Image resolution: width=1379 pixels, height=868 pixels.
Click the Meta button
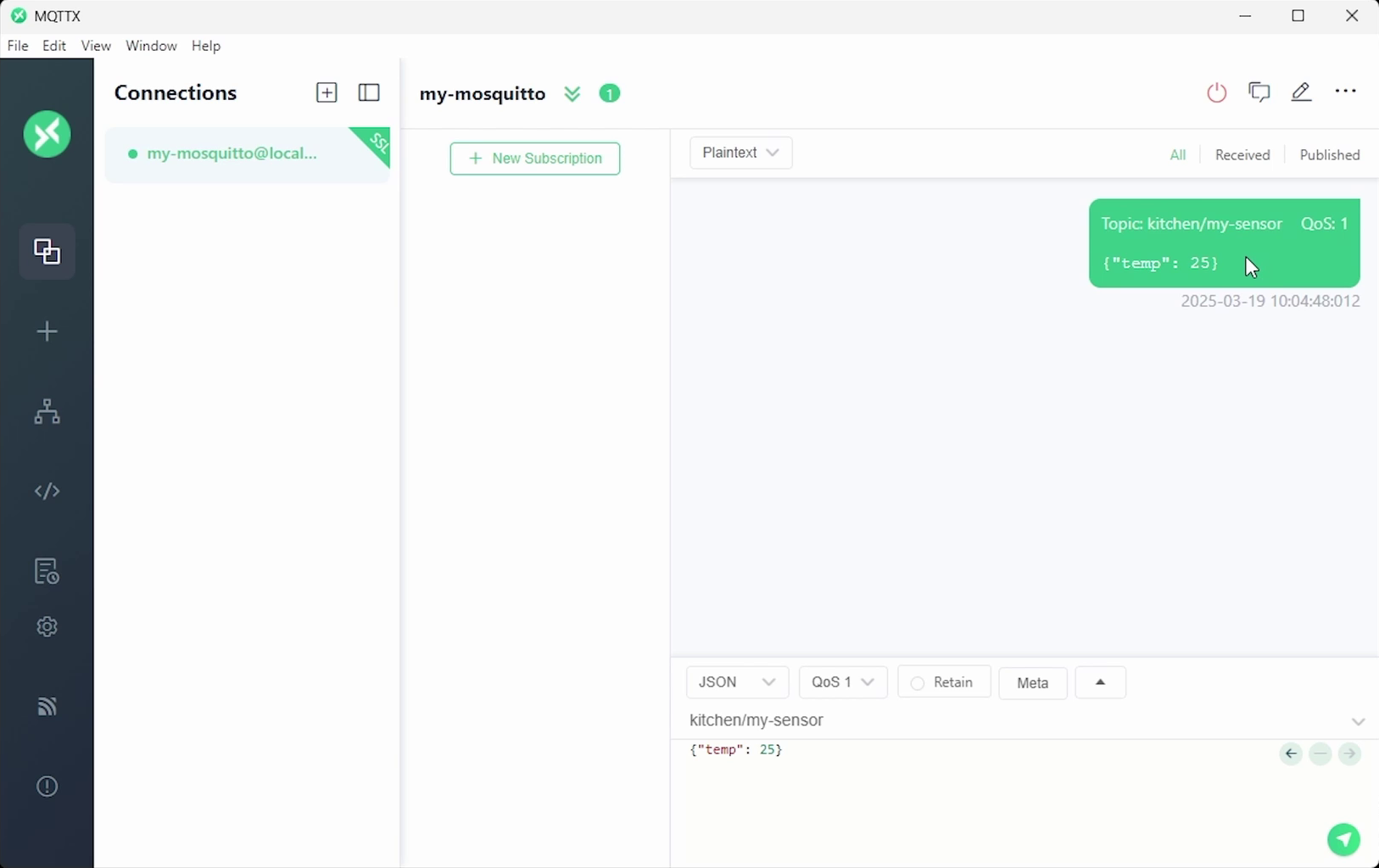[x=1032, y=683]
